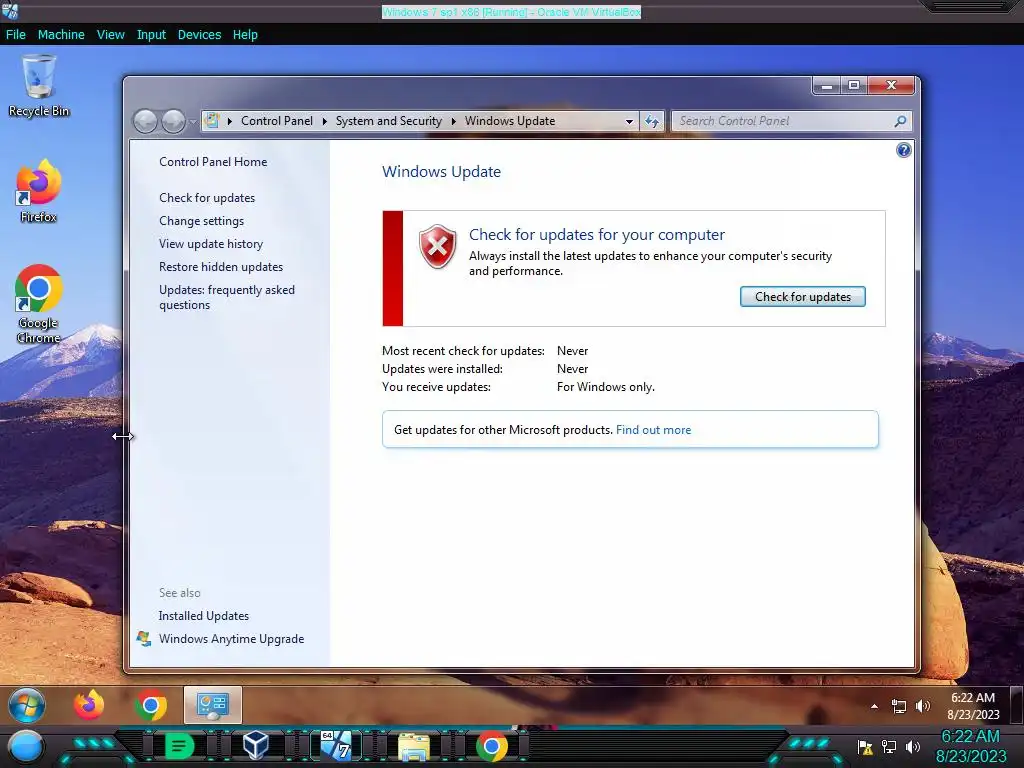
Task: Open Restore hidden updates
Action: tap(221, 266)
